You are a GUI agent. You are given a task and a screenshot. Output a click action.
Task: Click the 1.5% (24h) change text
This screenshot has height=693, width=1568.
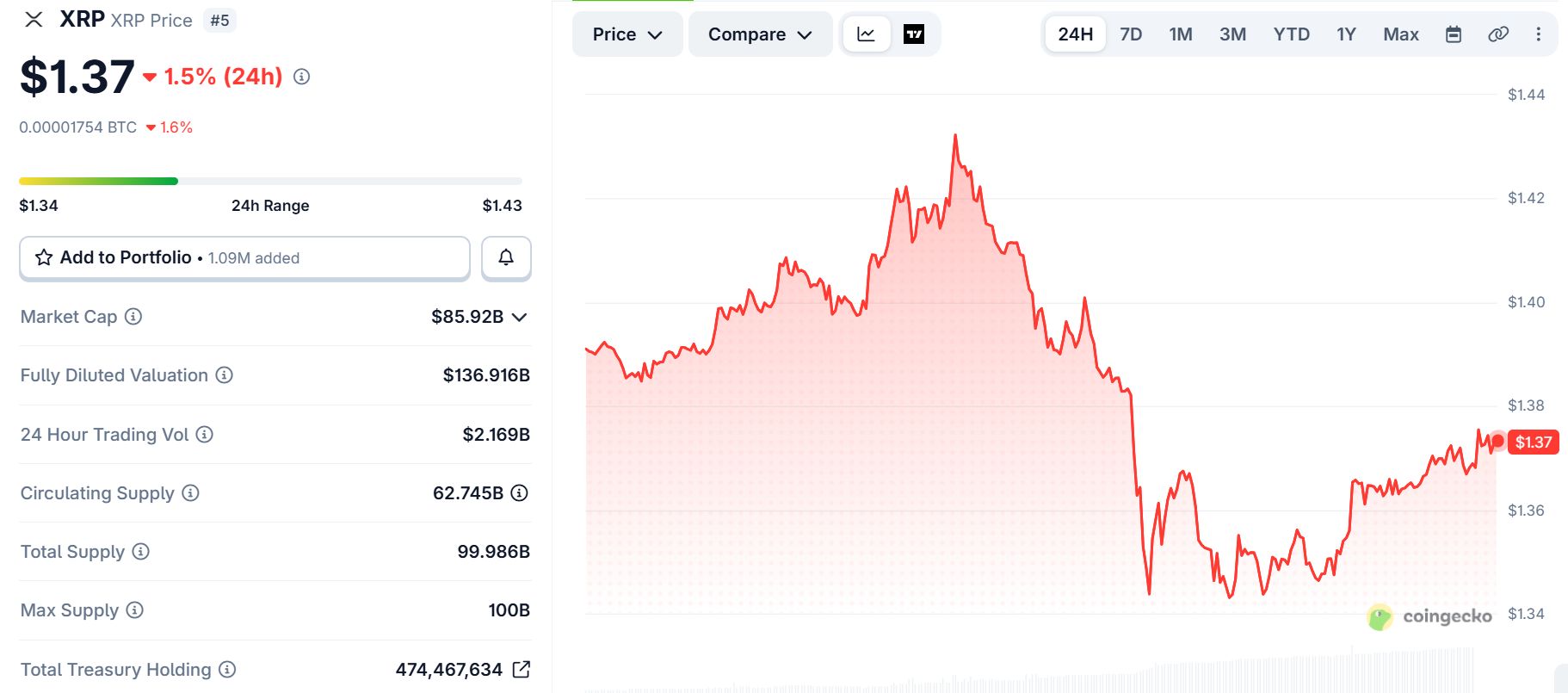224,77
